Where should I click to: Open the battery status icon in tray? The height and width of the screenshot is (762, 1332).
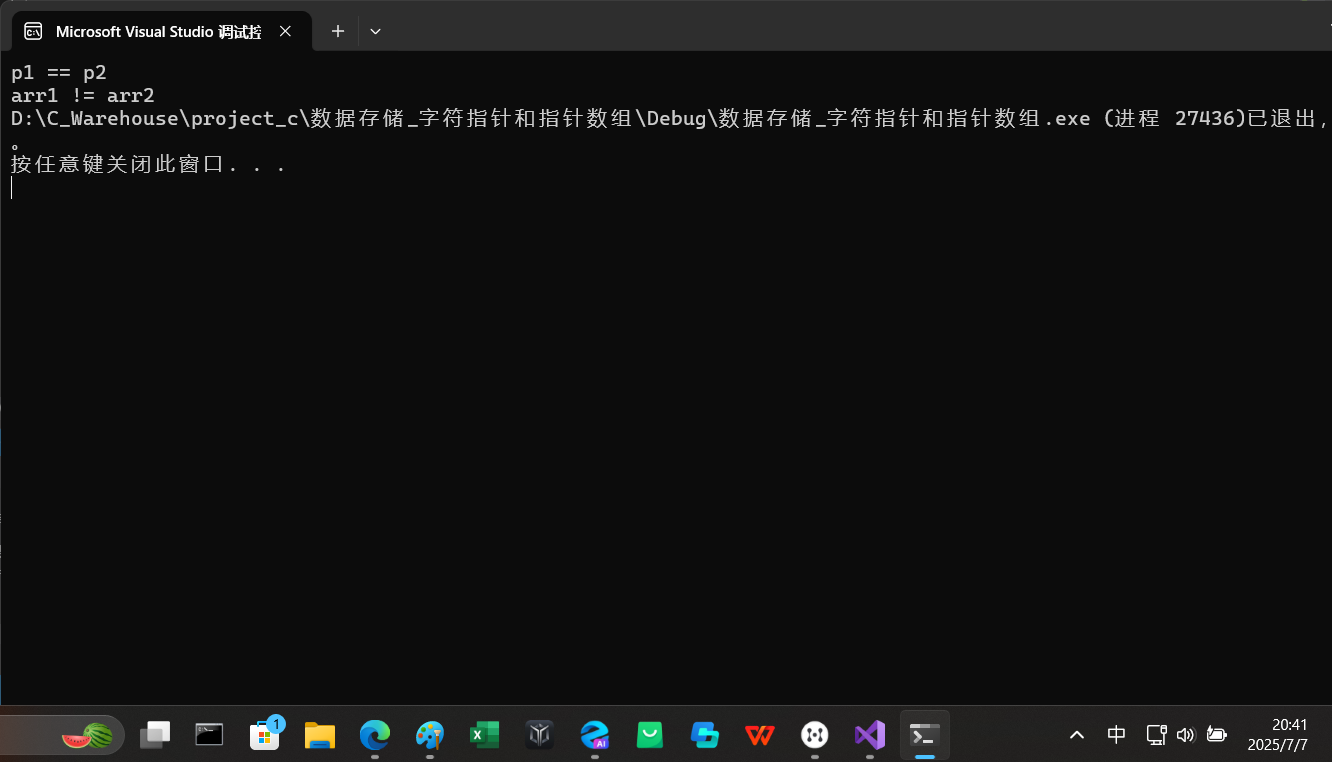(x=1216, y=735)
